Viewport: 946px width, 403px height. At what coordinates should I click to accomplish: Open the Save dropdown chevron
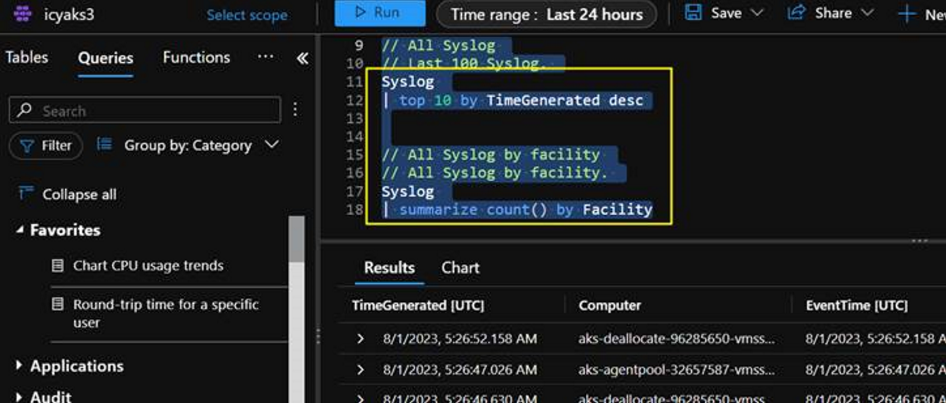coord(757,13)
